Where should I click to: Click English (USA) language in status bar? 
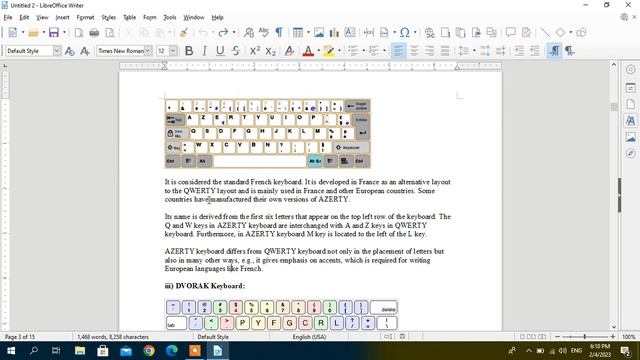309,337
